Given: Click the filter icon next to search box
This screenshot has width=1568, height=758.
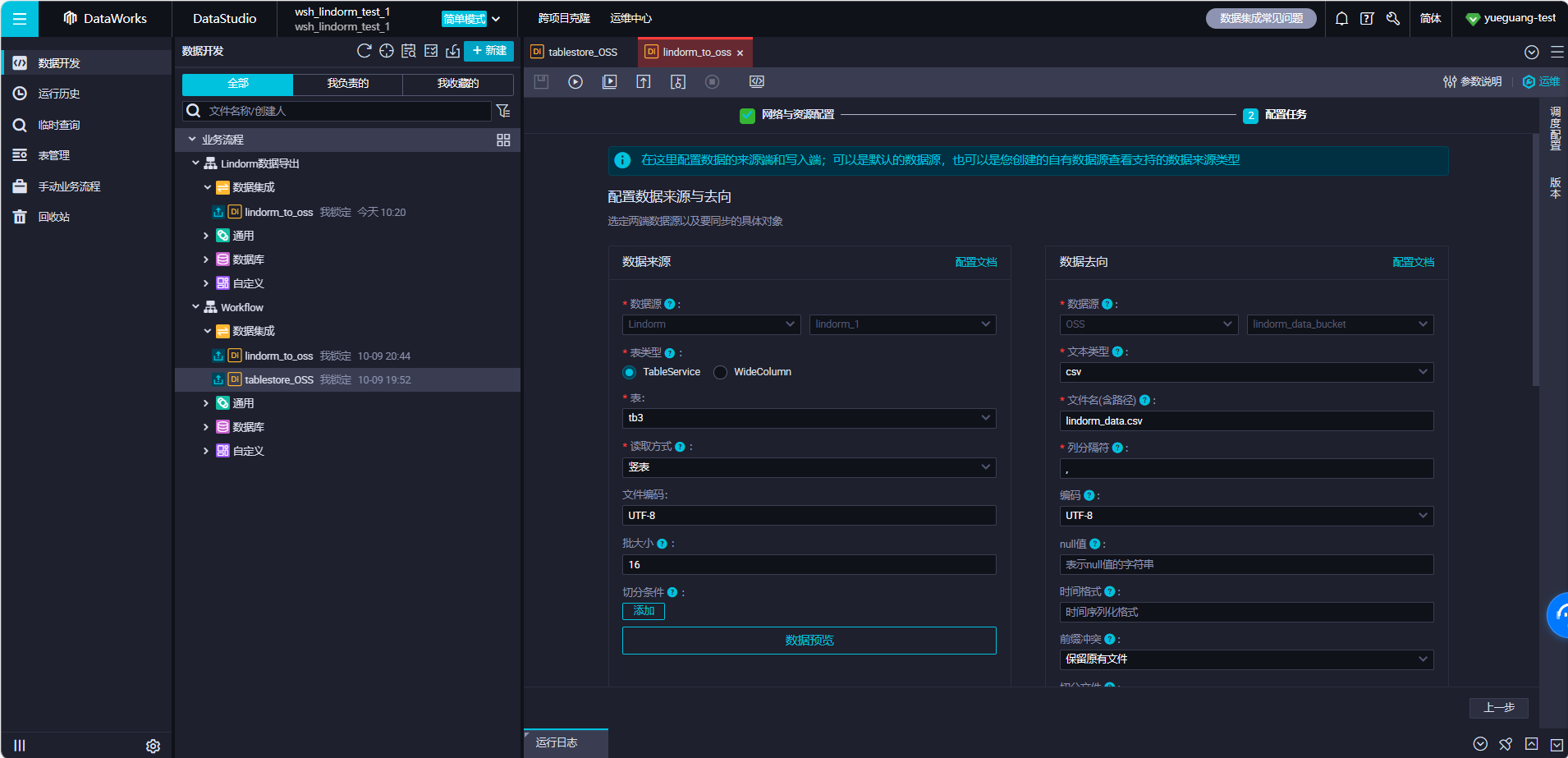Looking at the screenshot, I should (x=503, y=111).
